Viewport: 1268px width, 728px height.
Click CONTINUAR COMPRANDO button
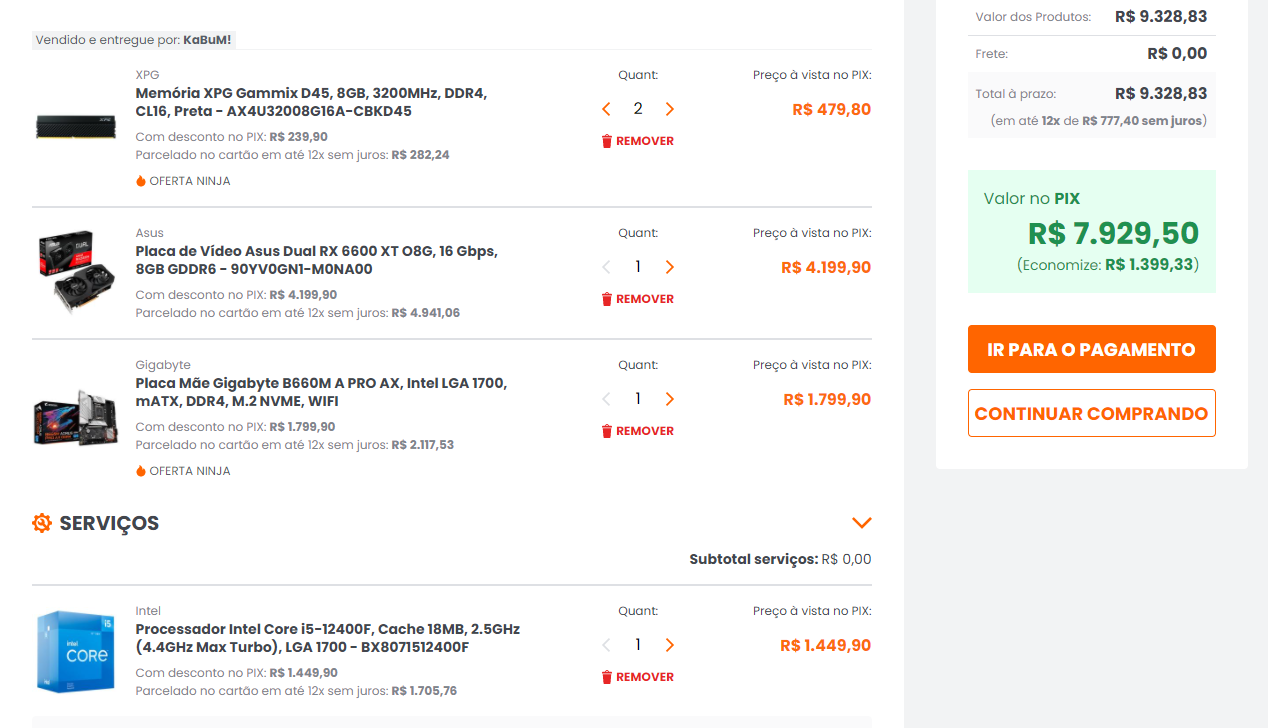(x=1092, y=413)
